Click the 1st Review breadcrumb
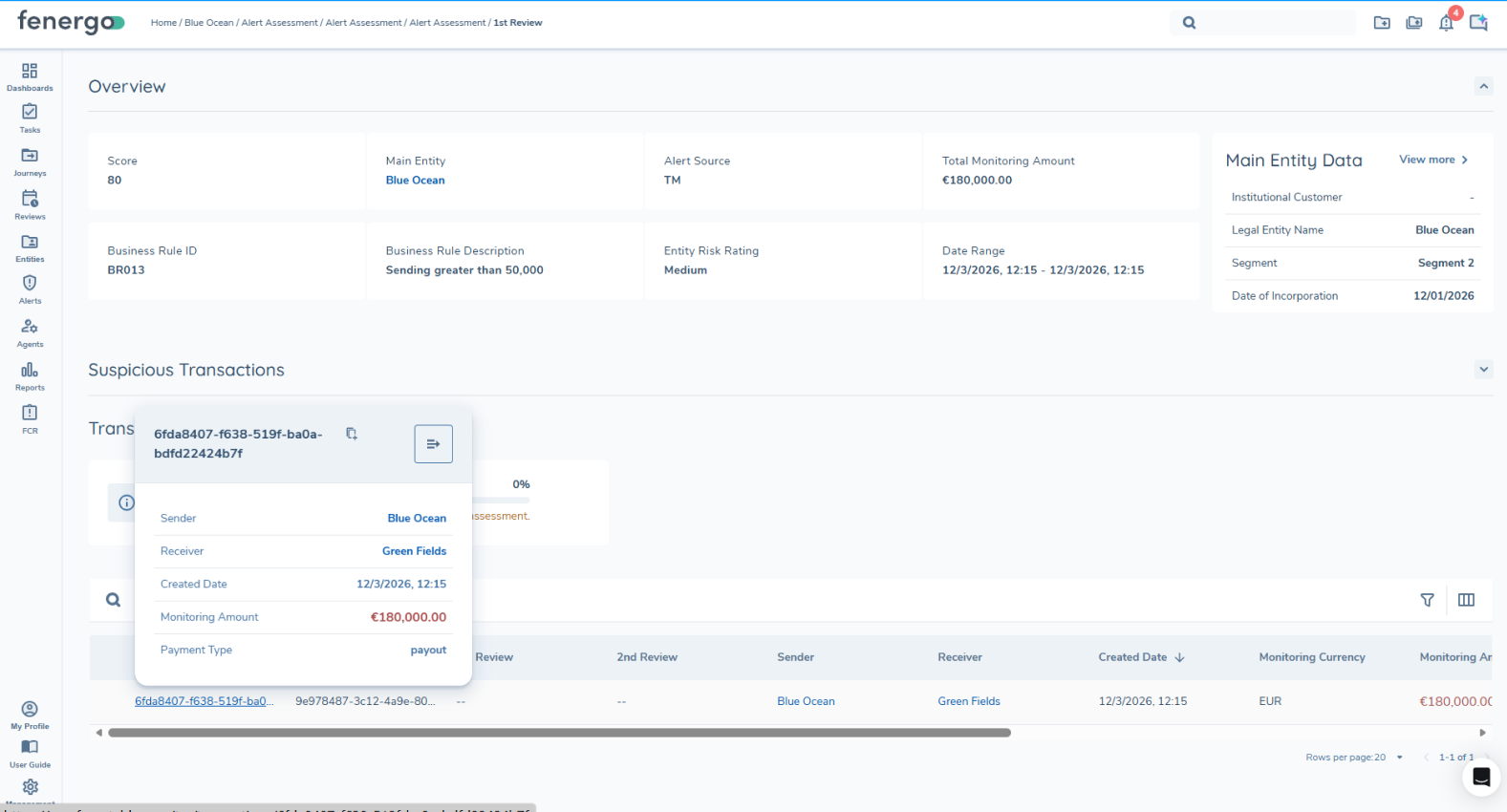Image resolution: width=1507 pixels, height=812 pixels. tap(518, 23)
